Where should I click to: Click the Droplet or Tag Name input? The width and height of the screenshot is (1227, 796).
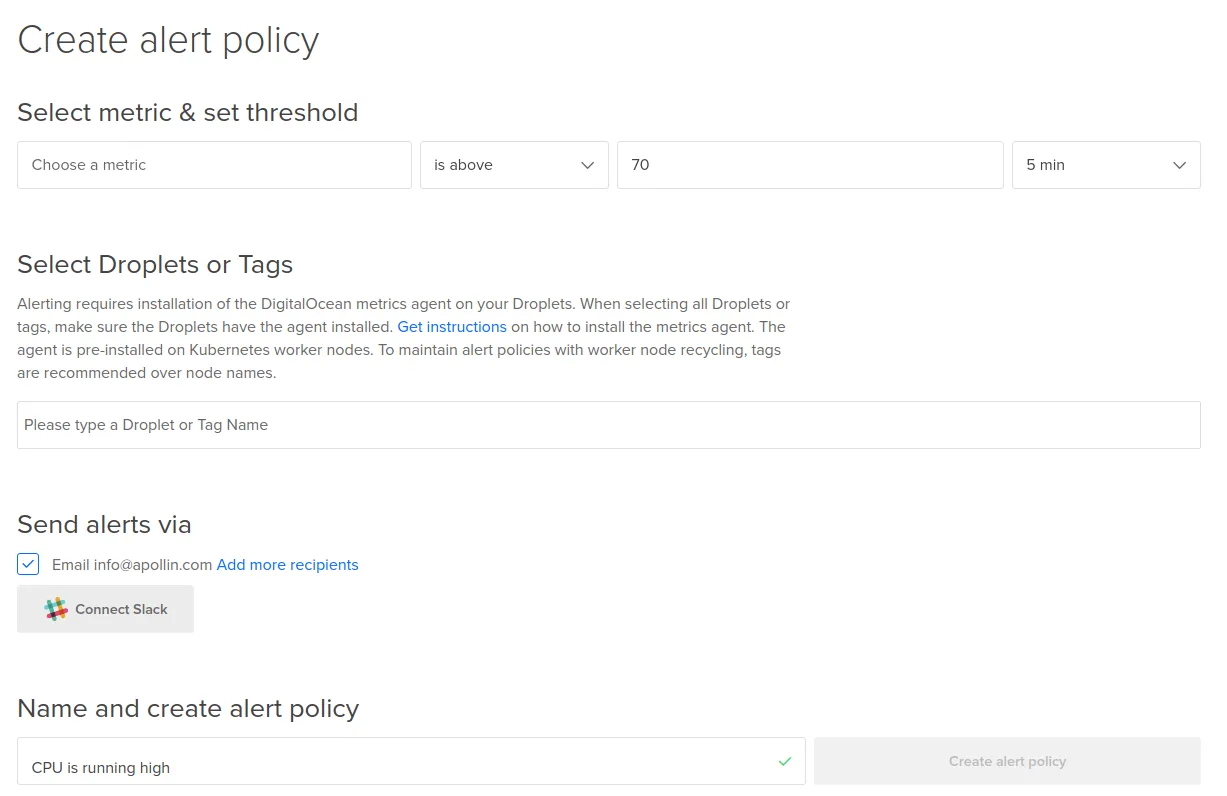point(609,425)
